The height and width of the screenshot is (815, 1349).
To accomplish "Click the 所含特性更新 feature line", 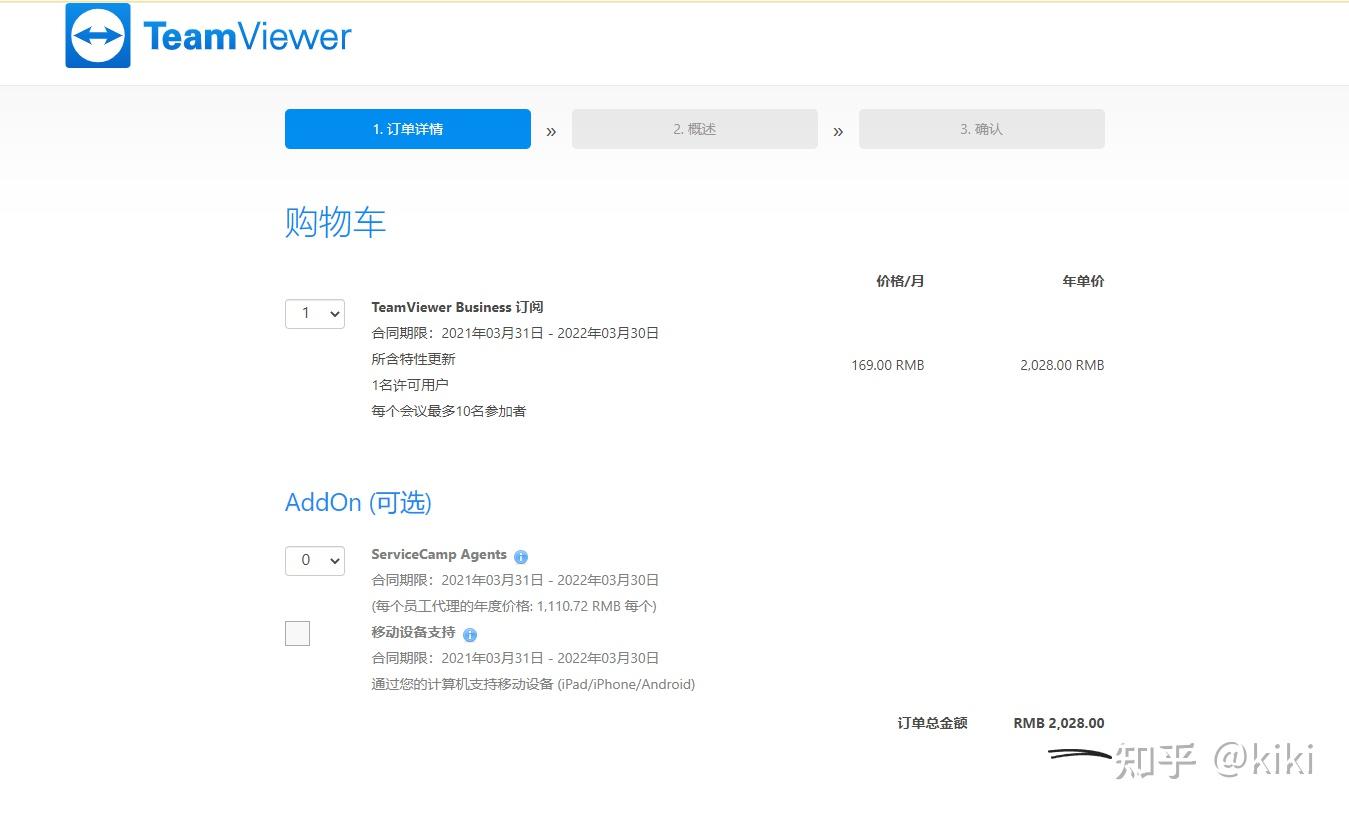I will pyautogui.click(x=413, y=359).
